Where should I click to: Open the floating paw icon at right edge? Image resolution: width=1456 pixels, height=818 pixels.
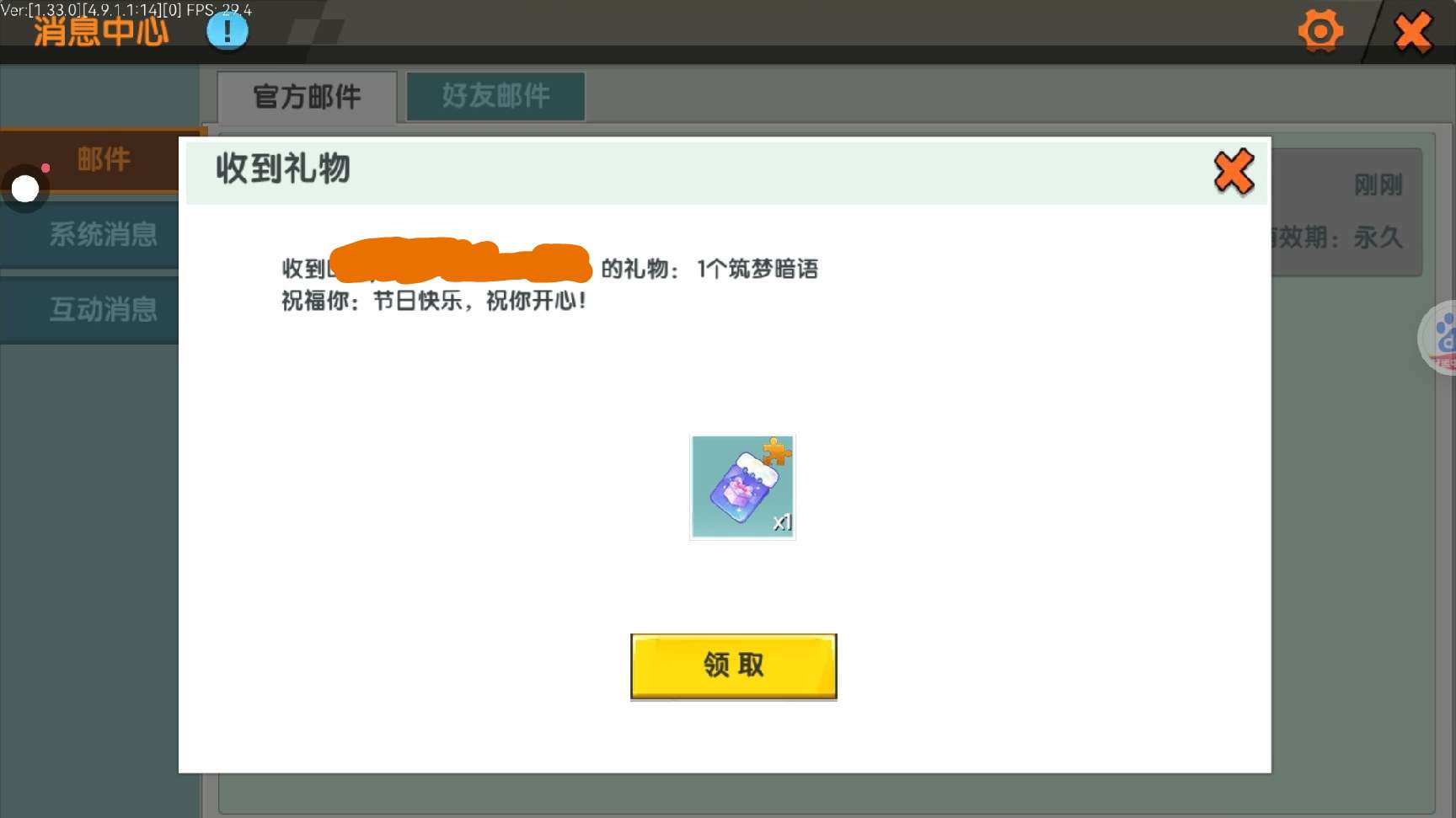[x=1439, y=338]
